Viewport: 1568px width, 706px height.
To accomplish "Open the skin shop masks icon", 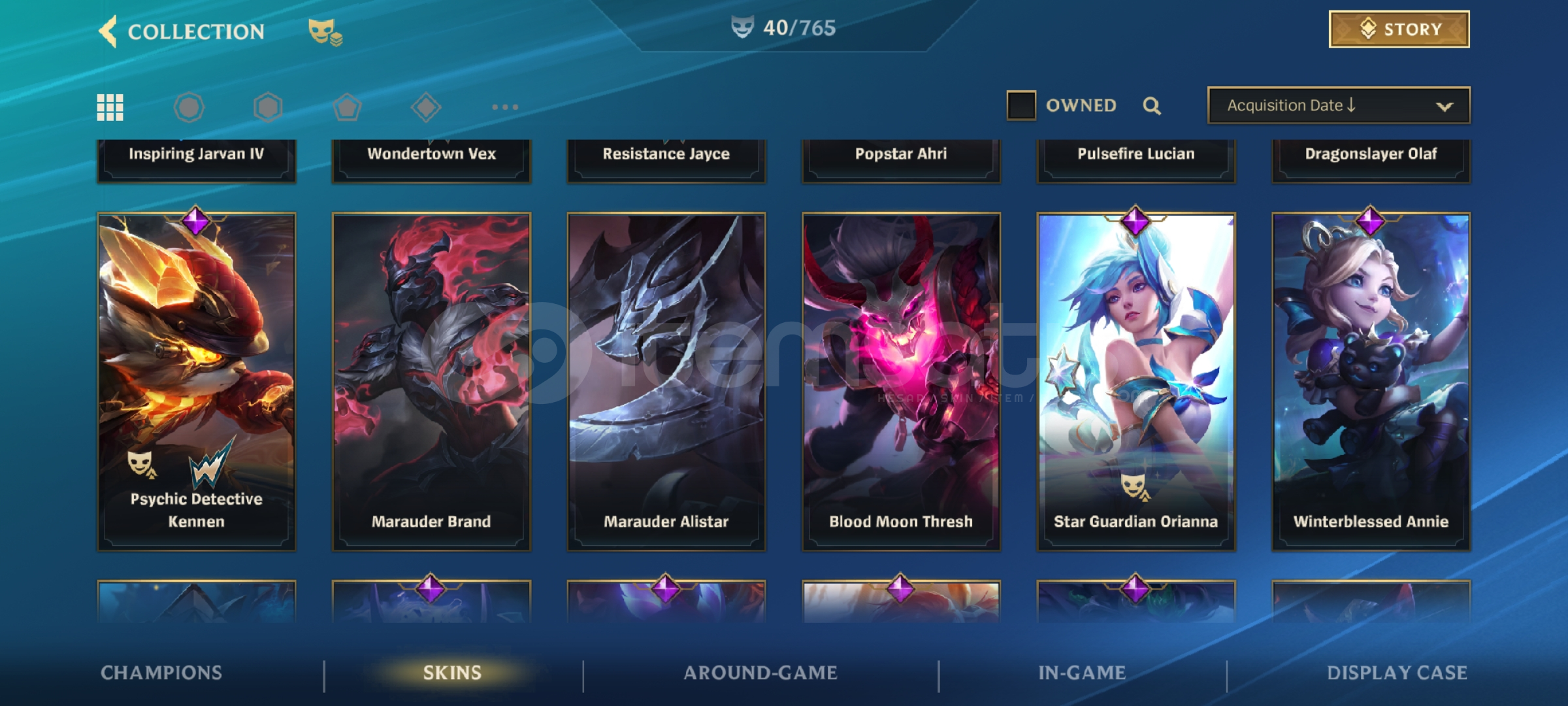I will click(x=325, y=32).
